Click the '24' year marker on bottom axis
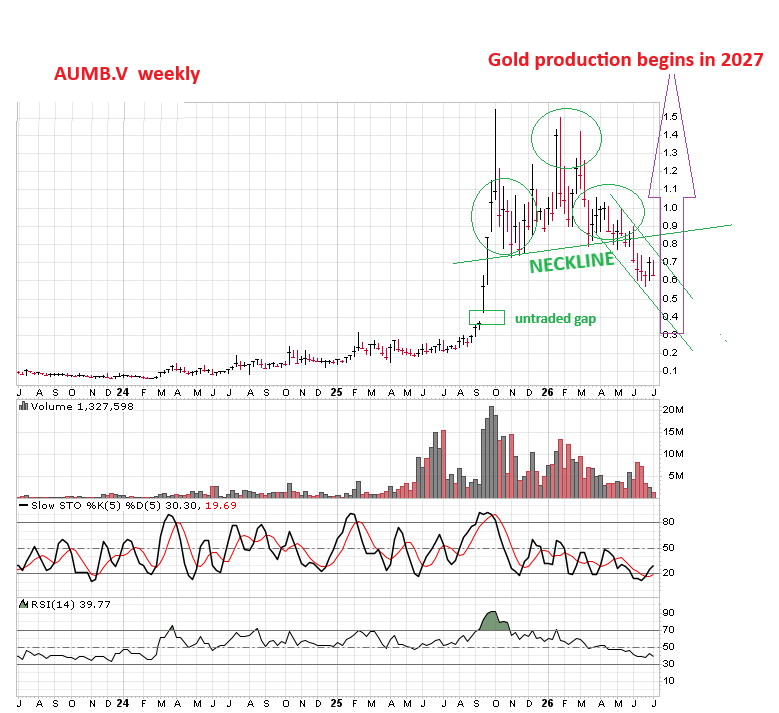This screenshot has width=779, height=713. click(123, 704)
